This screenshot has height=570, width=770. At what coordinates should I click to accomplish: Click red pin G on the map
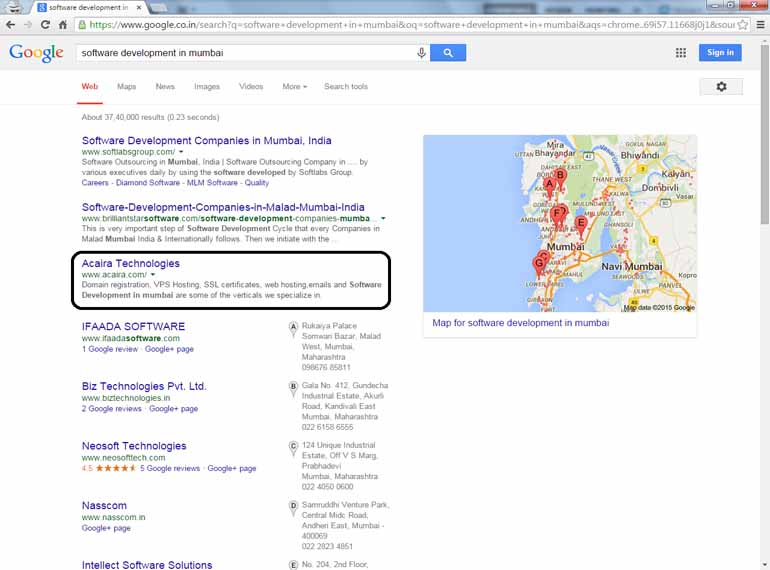[x=539, y=265]
